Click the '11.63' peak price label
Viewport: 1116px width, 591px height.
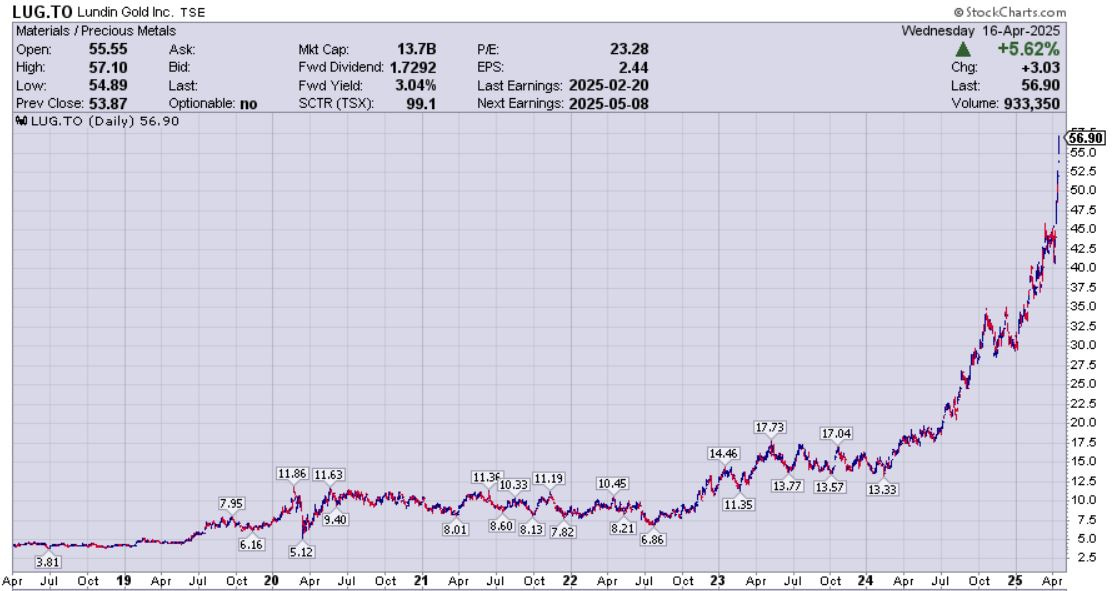click(329, 474)
